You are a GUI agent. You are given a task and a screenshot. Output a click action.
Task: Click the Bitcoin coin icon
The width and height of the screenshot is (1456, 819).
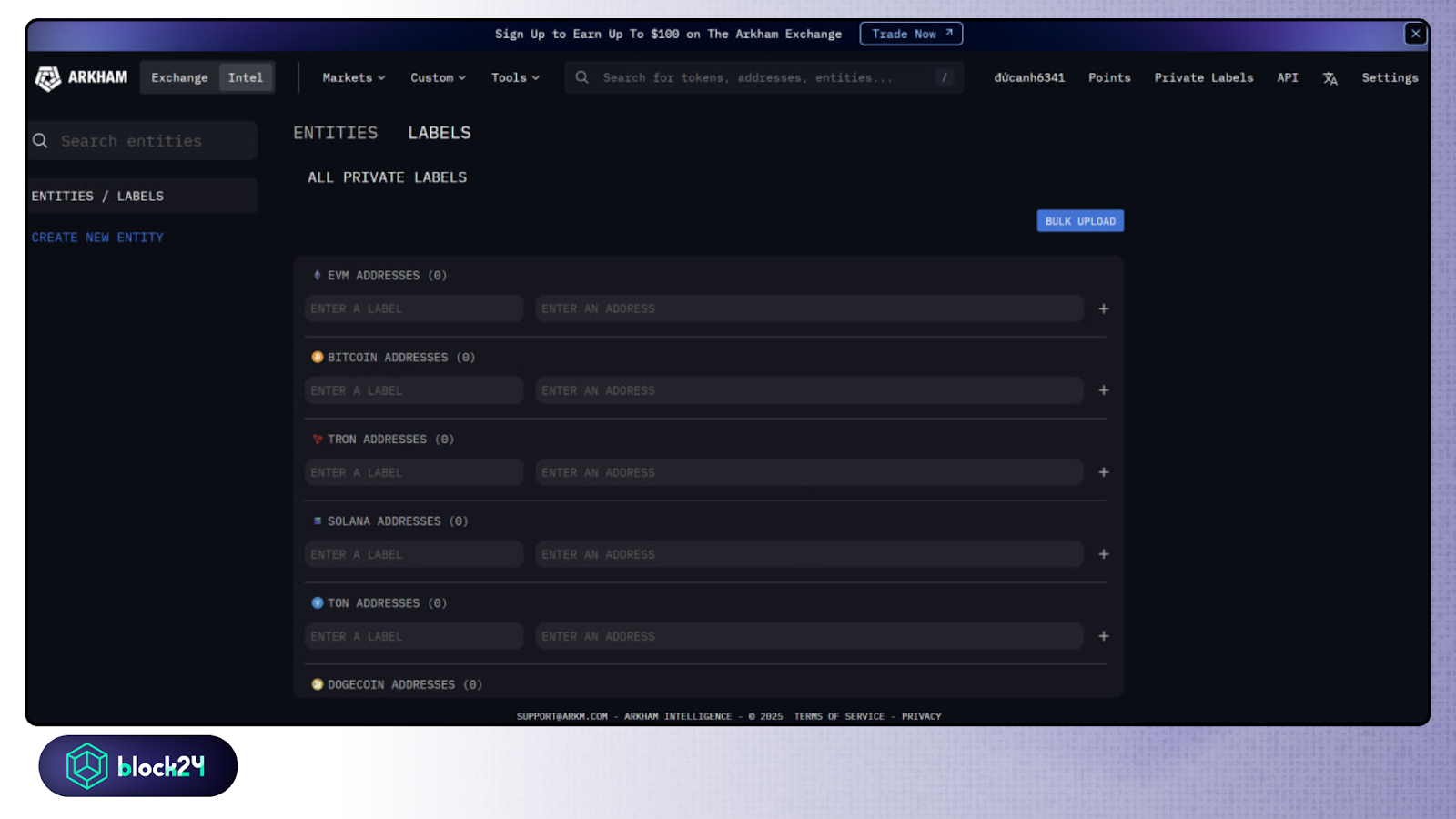pyautogui.click(x=318, y=357)
